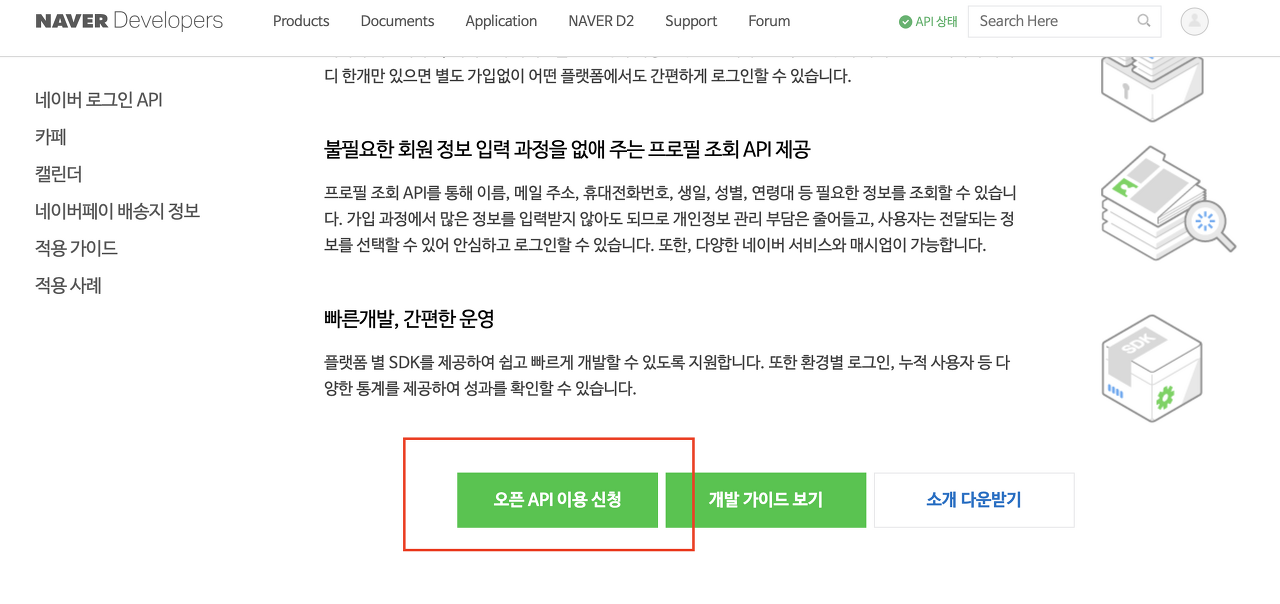Viewport: 1280px width, 604px height.
Task: Open the Products menu
Action: point(301,21)
